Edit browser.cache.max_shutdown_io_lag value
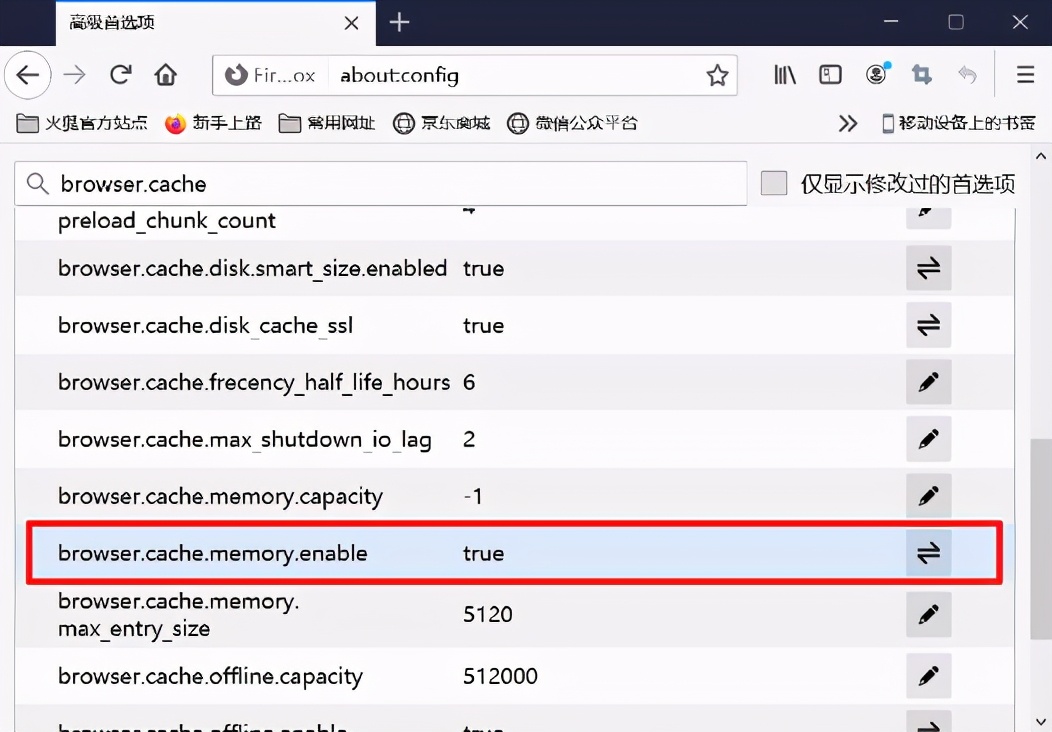1052x732 pixels. [929, 439]
